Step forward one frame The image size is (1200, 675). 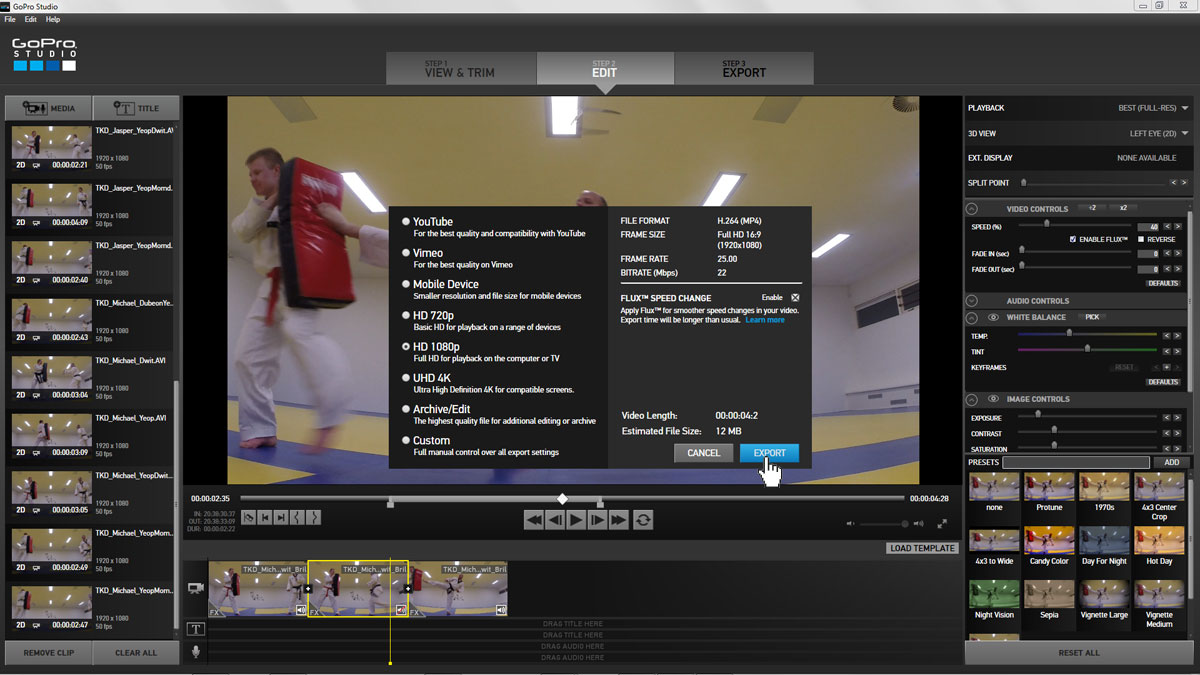tap(597, 519)
